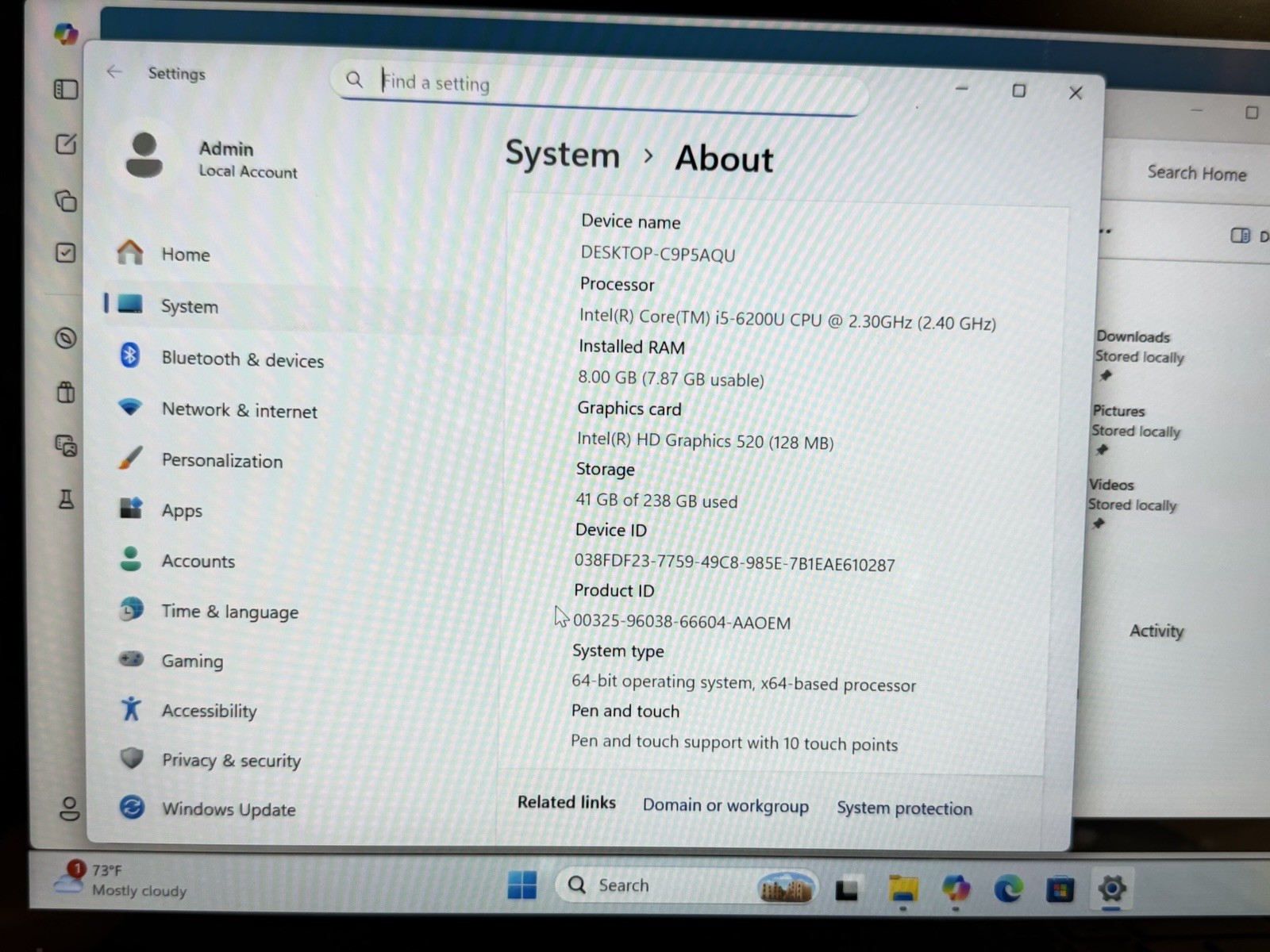Click Search Home in File Explorer window
Viewport: 1270px width, 952px height.
point(1197,173)
